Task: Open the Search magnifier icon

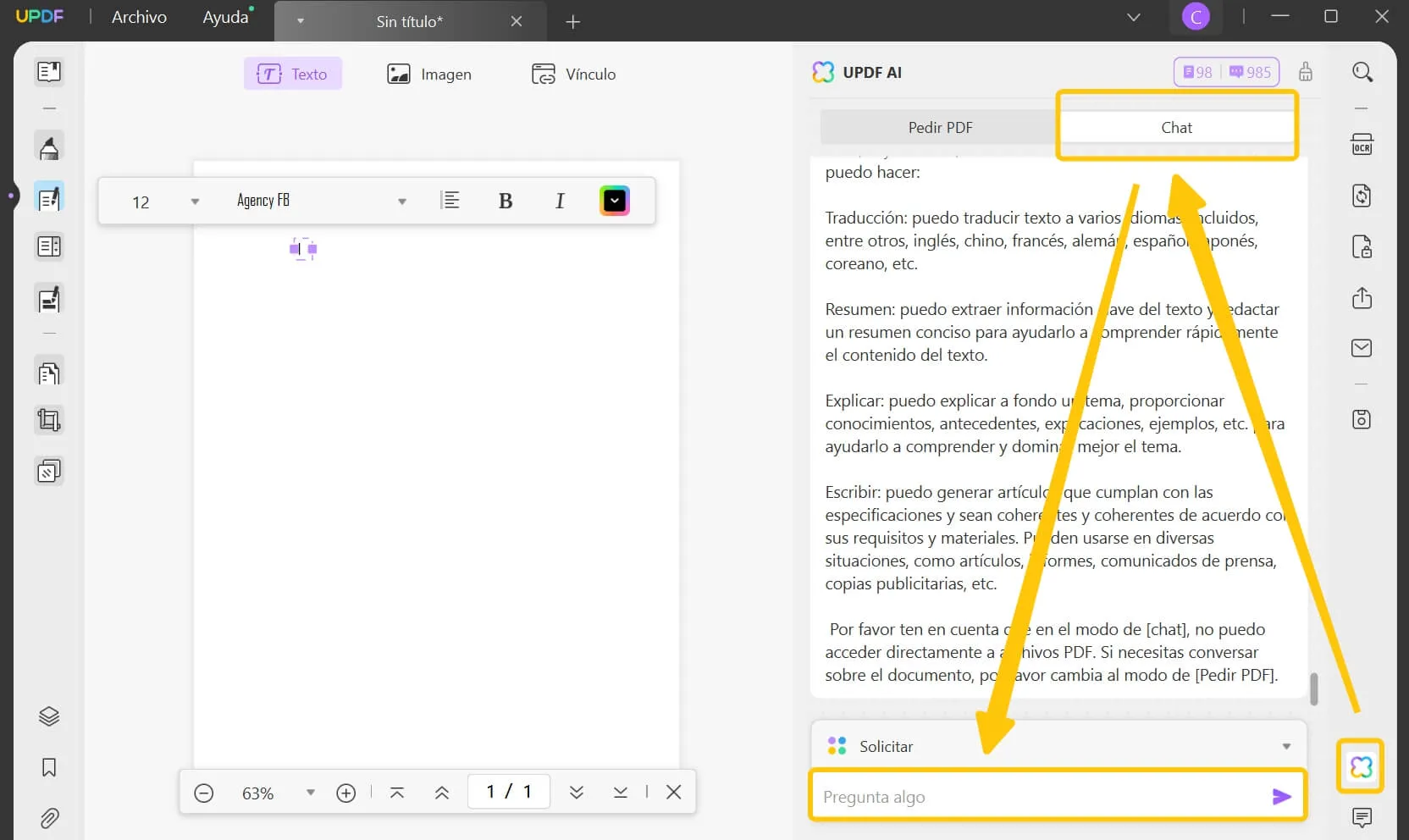Action: (1362, 72)
